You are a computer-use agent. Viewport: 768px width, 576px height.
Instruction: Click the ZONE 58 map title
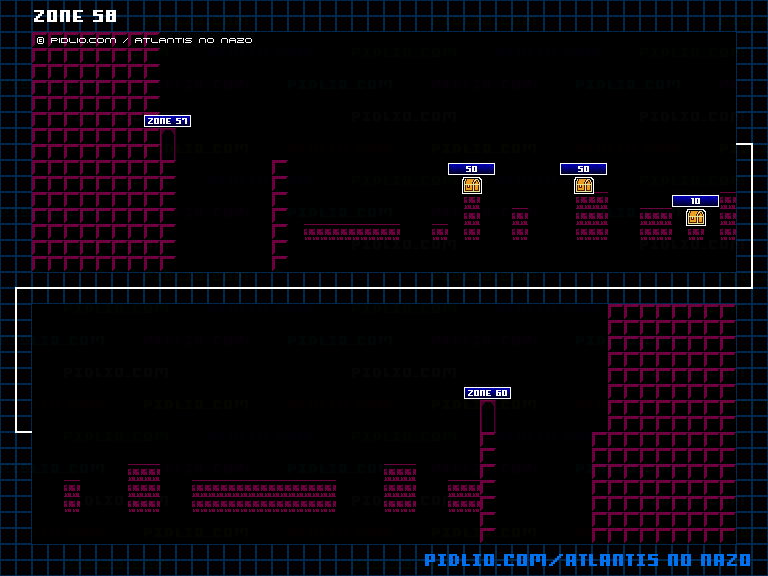[75, 16]
